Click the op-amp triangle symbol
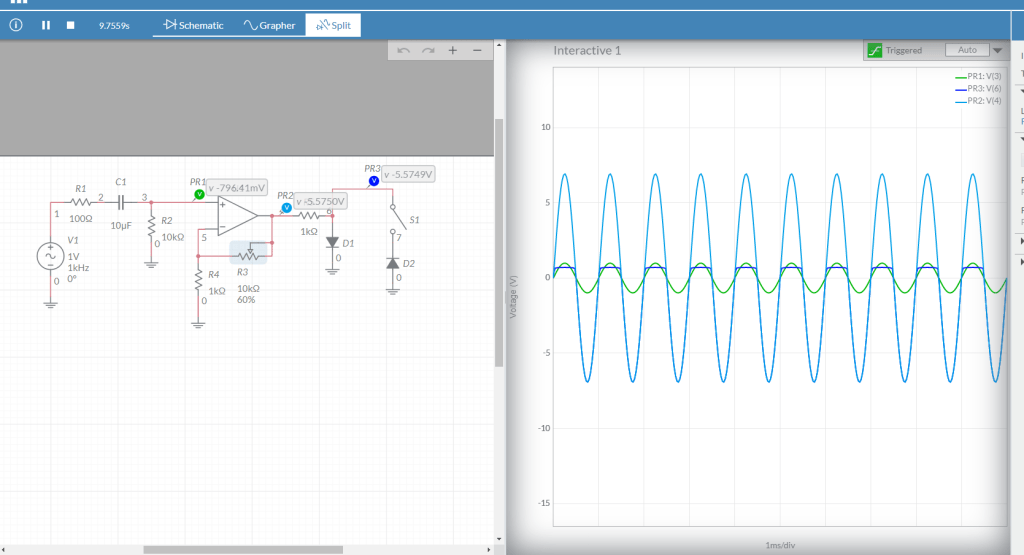Screen dimensions: 1024x555 coord(236,215)
